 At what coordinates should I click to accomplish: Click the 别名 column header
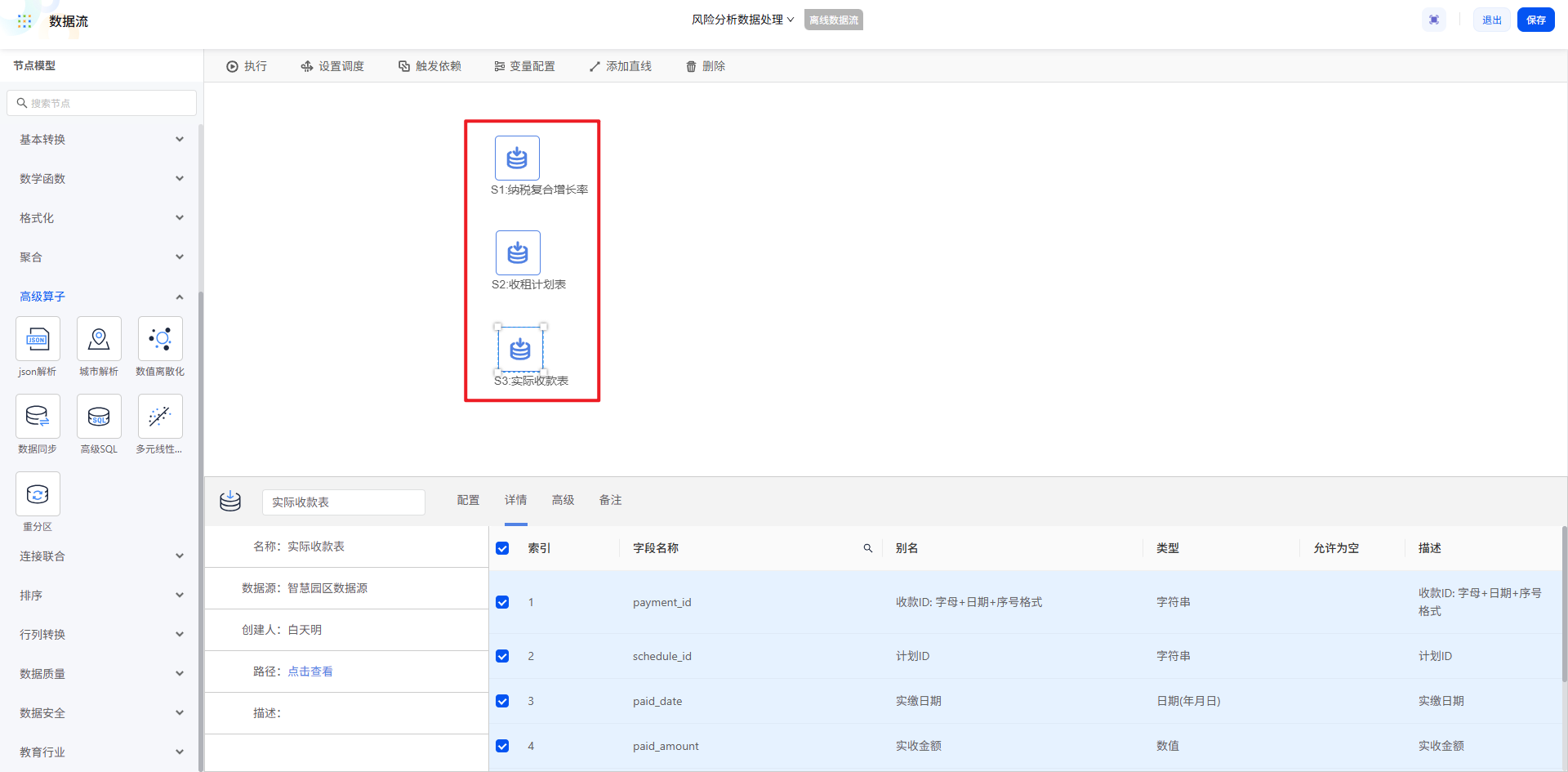(906, 548)
